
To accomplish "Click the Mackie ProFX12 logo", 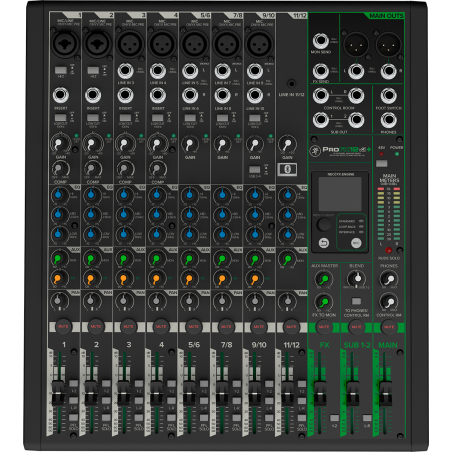I will (340, 151).
